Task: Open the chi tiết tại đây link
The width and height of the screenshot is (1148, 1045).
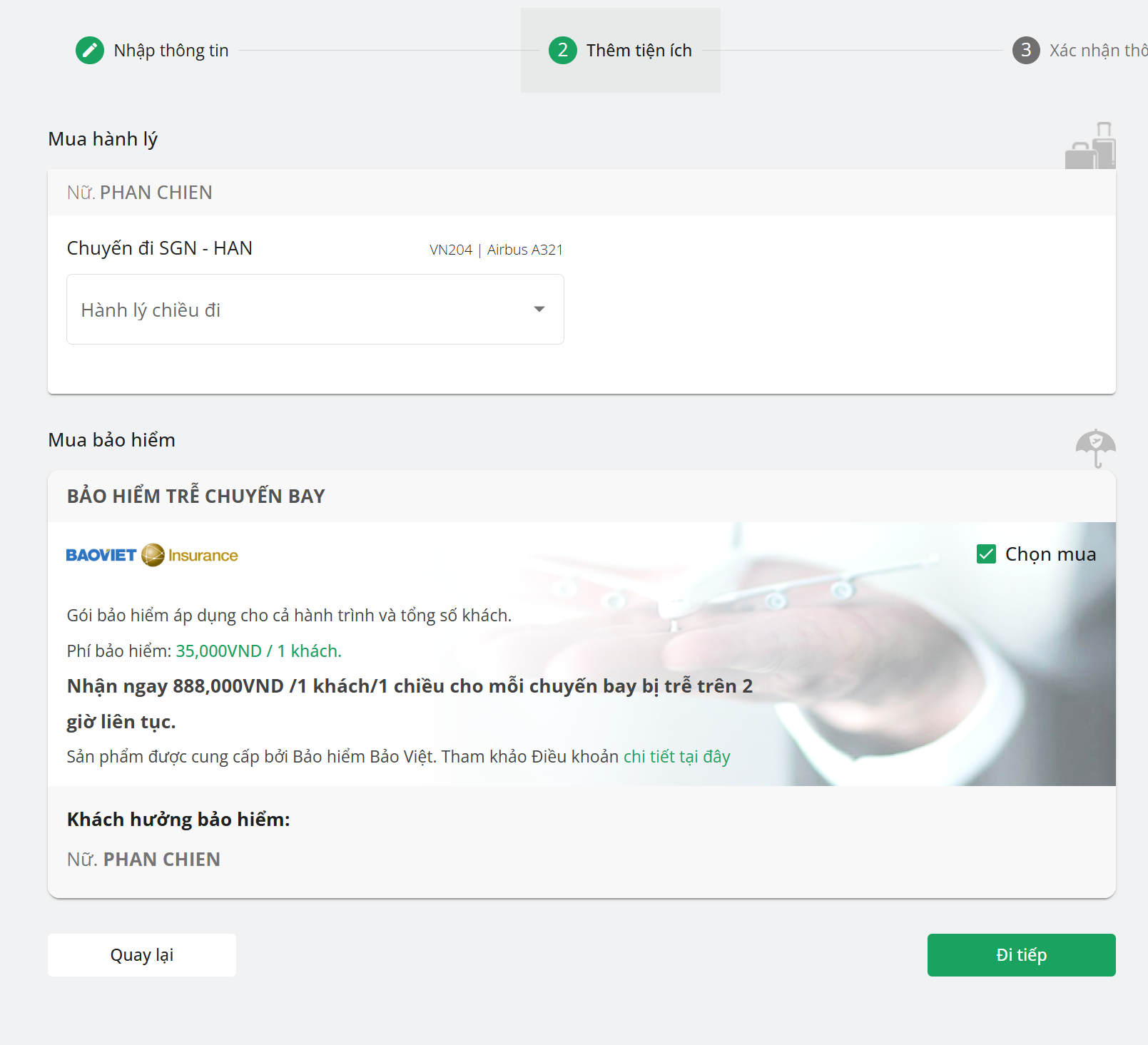Action: pos(676,757)
